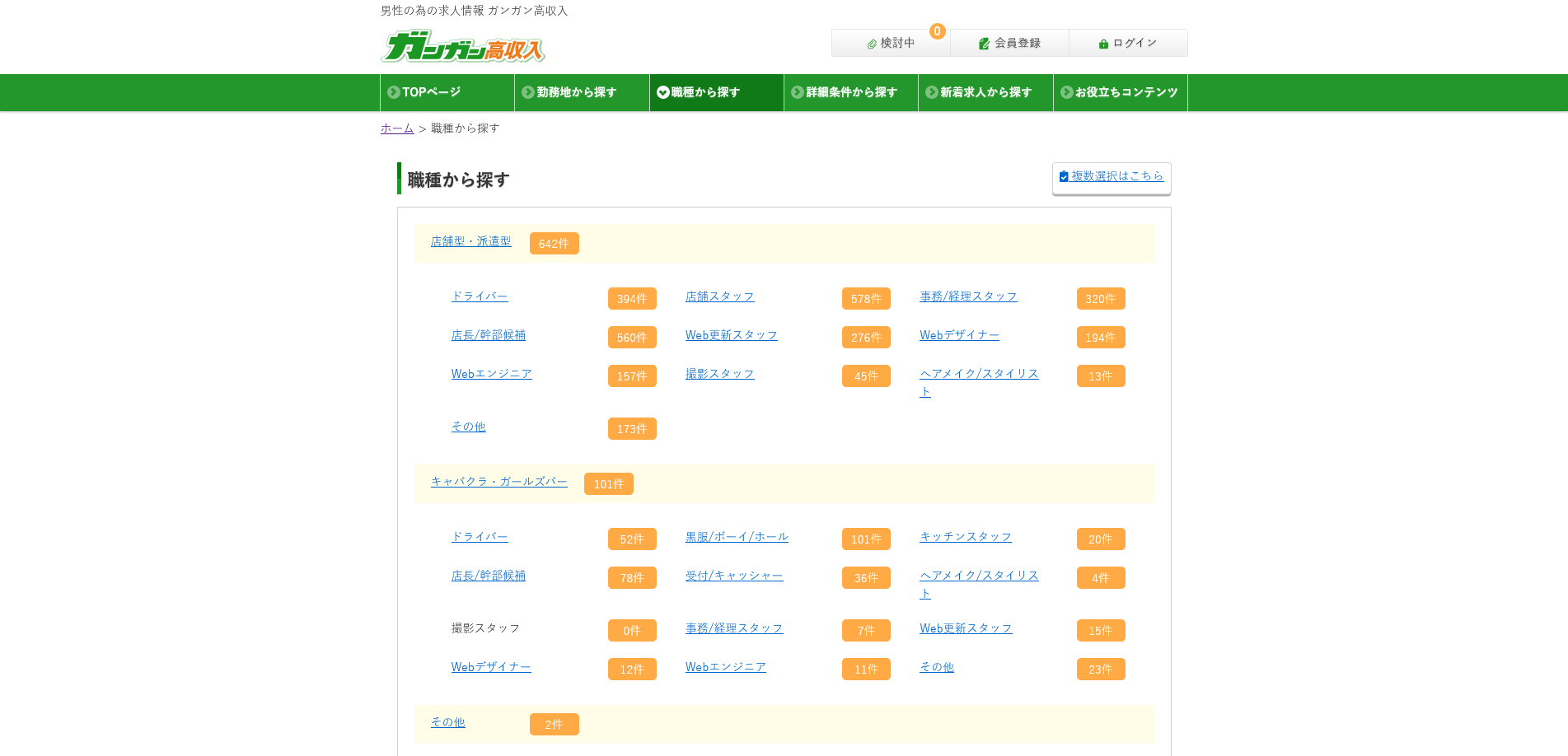Open ドライバー with 52件

point(480,537)
